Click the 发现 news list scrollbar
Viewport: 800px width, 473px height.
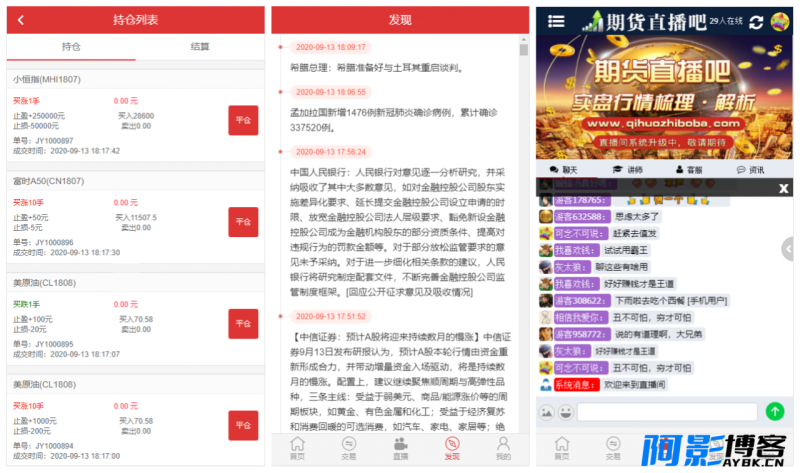click(x=523, y=49)
